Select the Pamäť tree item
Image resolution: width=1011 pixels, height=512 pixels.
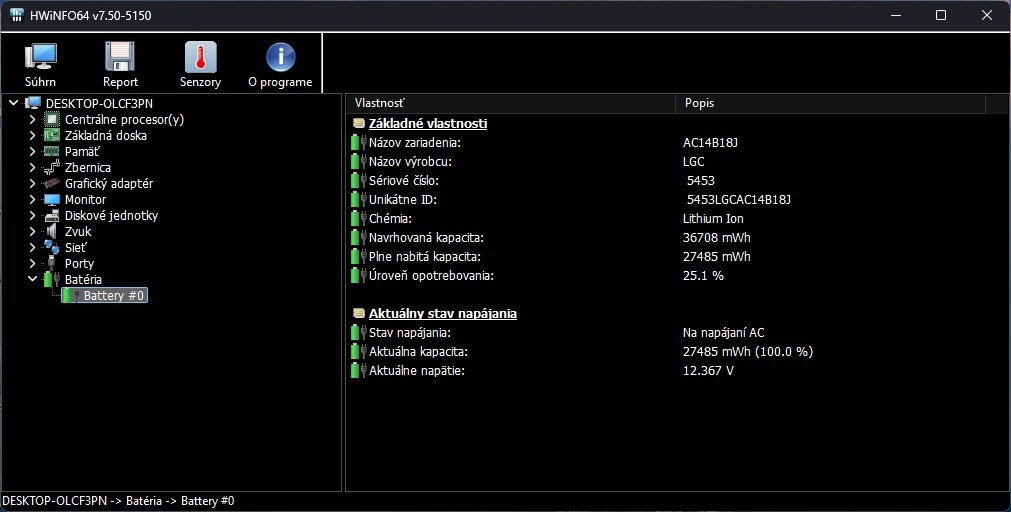click(81, 152)
